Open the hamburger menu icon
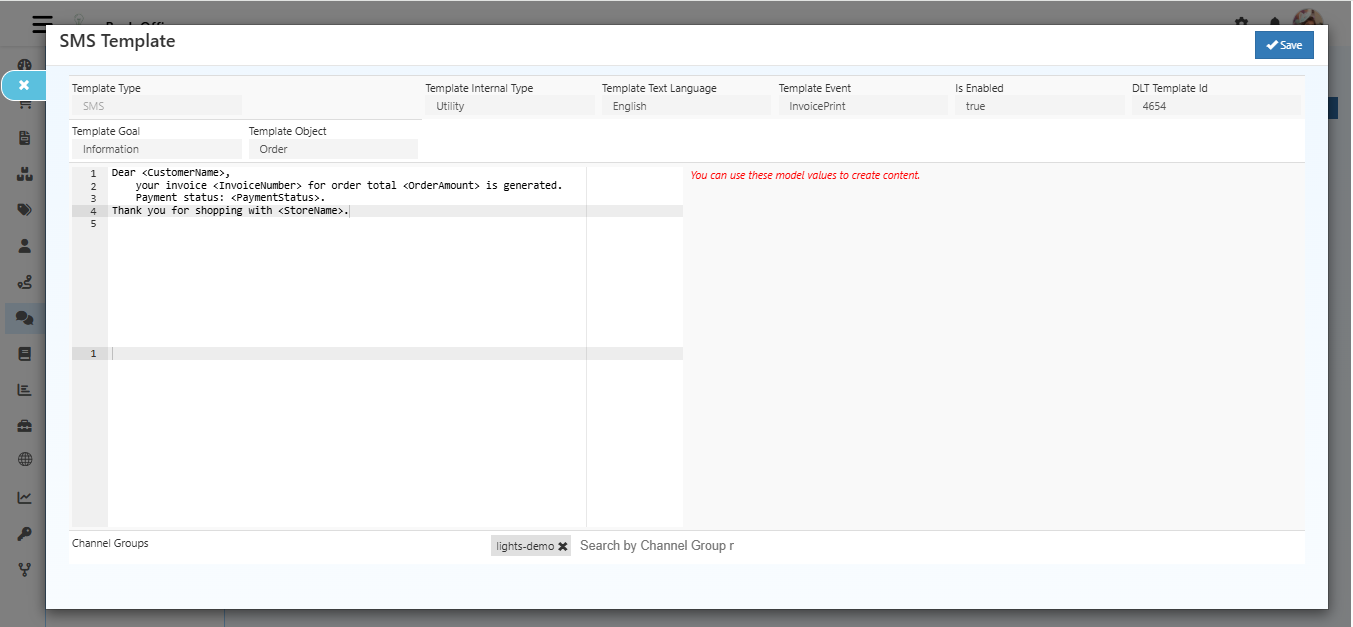 (42, 24)
